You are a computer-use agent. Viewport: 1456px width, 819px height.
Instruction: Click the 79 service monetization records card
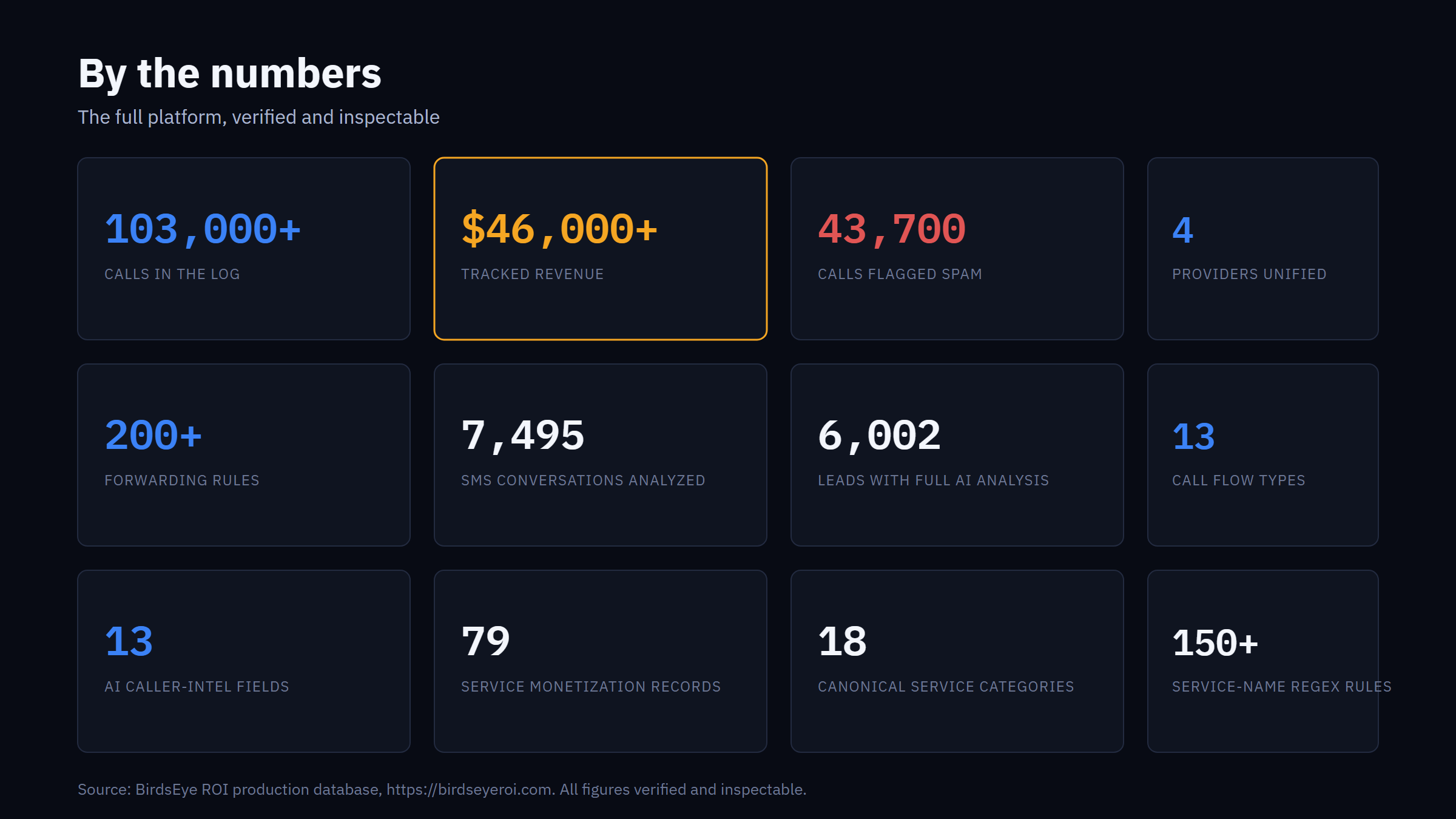pos(601,661)
